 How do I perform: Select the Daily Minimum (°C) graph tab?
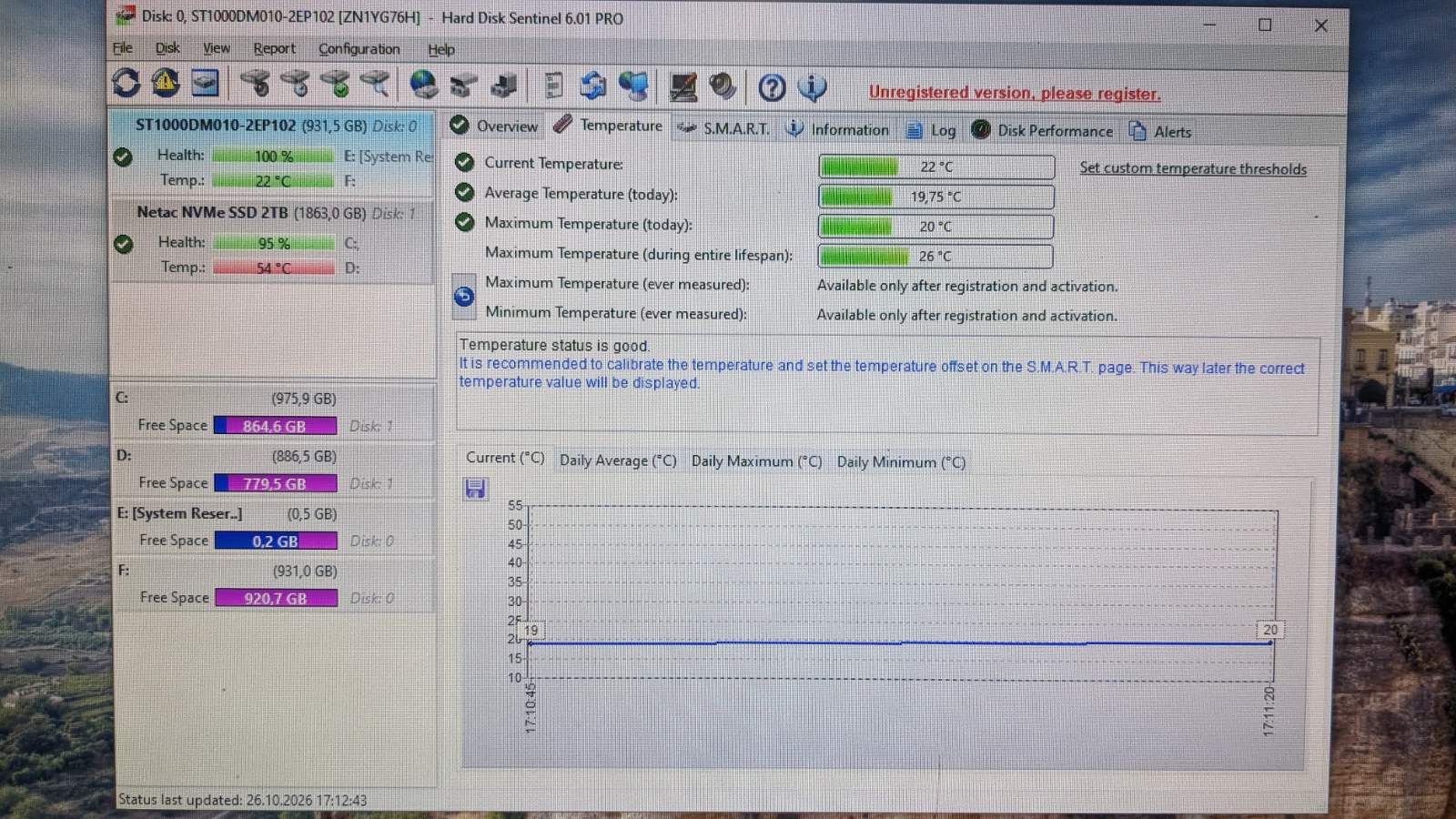(901, 462)
